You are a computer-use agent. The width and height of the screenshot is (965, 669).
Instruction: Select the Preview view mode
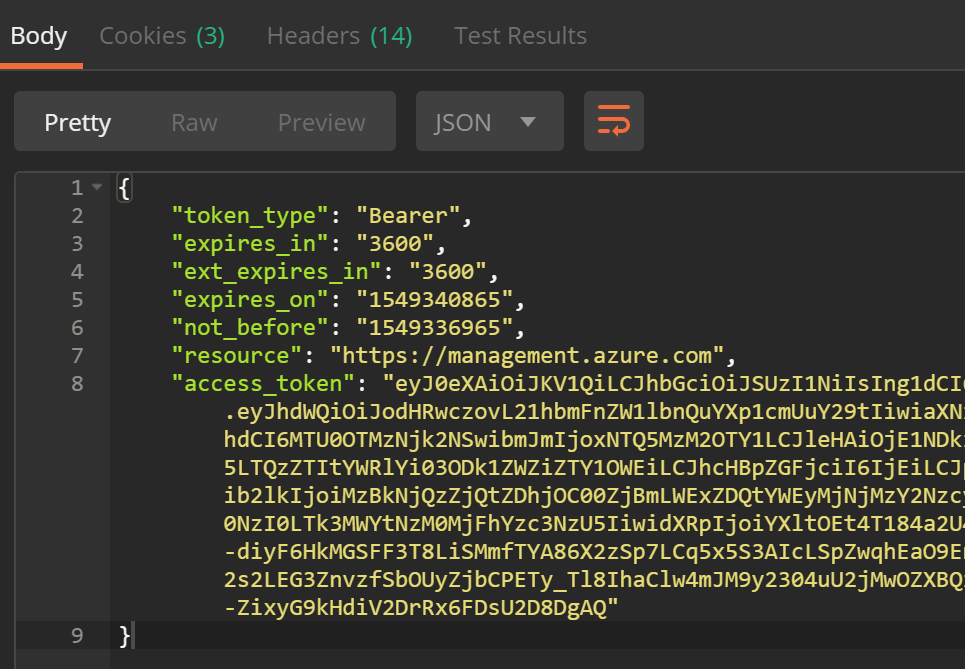click(x=321, y=122)
